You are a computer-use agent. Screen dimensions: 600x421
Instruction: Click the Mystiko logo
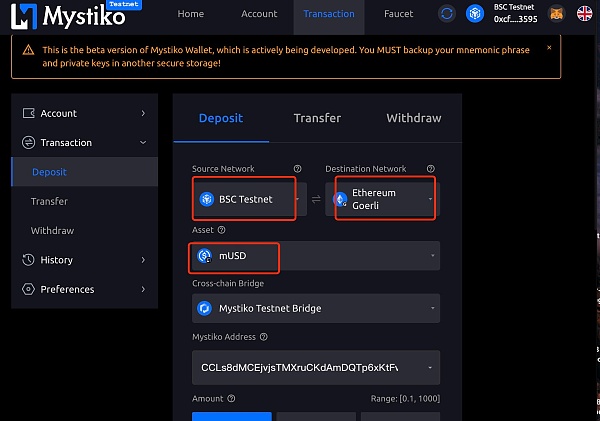[68, 16]
